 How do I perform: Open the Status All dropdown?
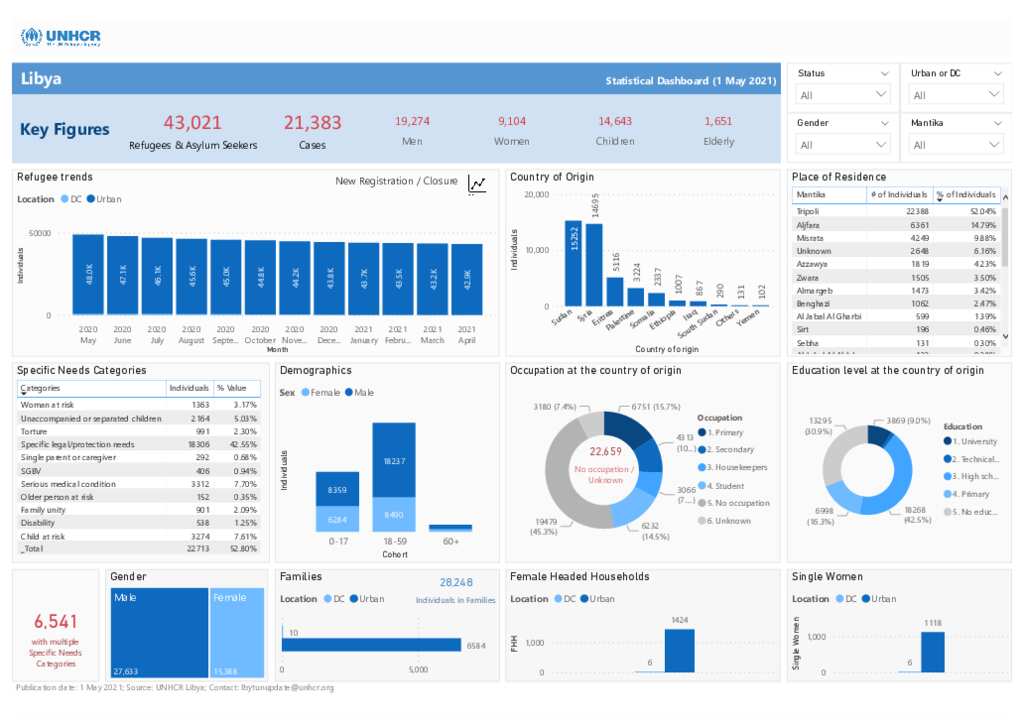point(843,95)
